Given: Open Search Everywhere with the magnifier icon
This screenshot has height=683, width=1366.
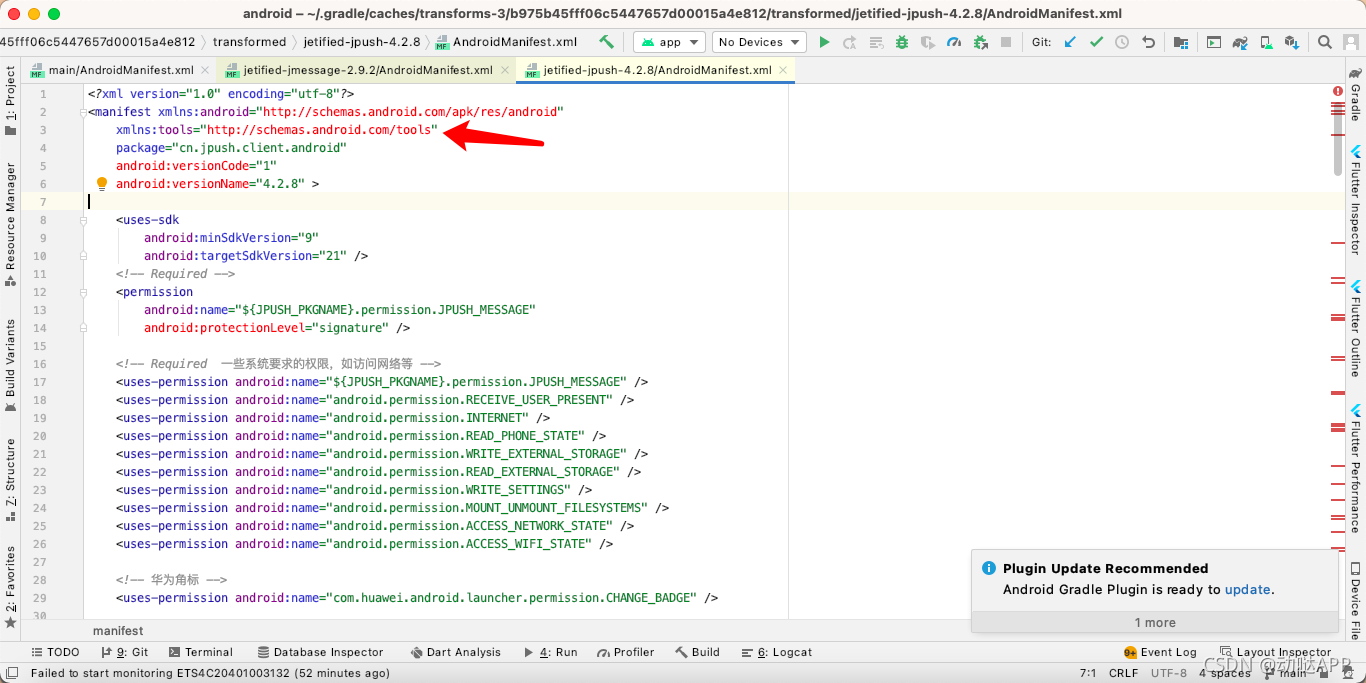Looking at the screenshot, I should click(x=1324, y=42).
